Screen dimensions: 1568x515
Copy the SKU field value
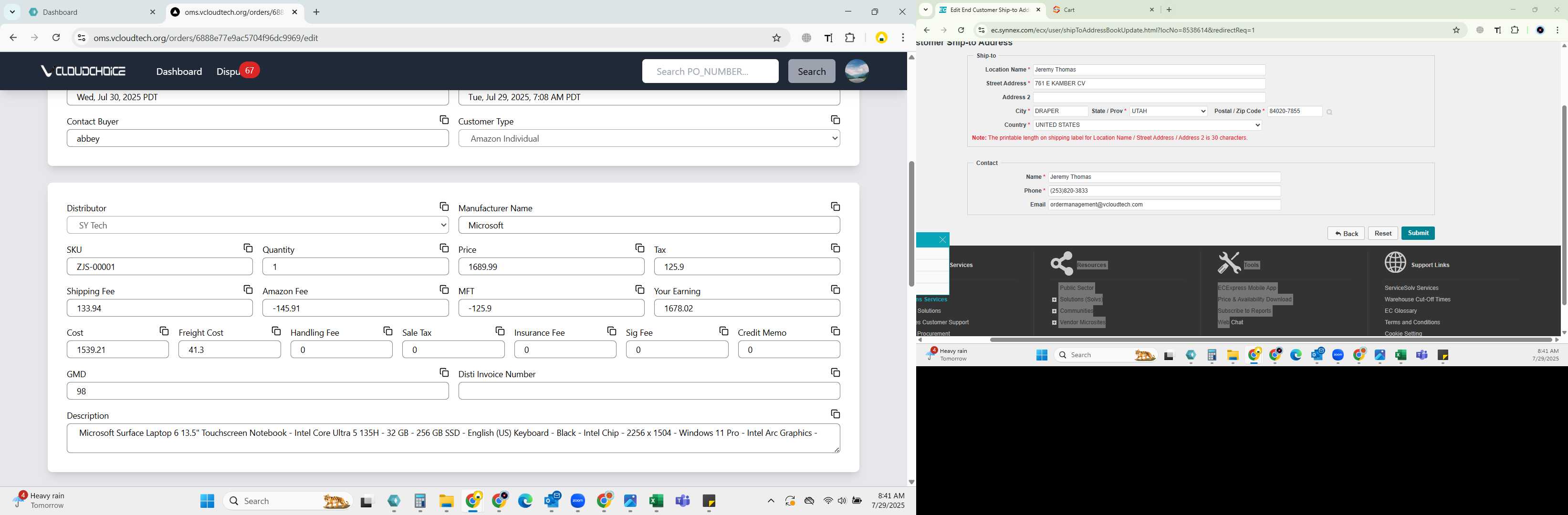248,248
